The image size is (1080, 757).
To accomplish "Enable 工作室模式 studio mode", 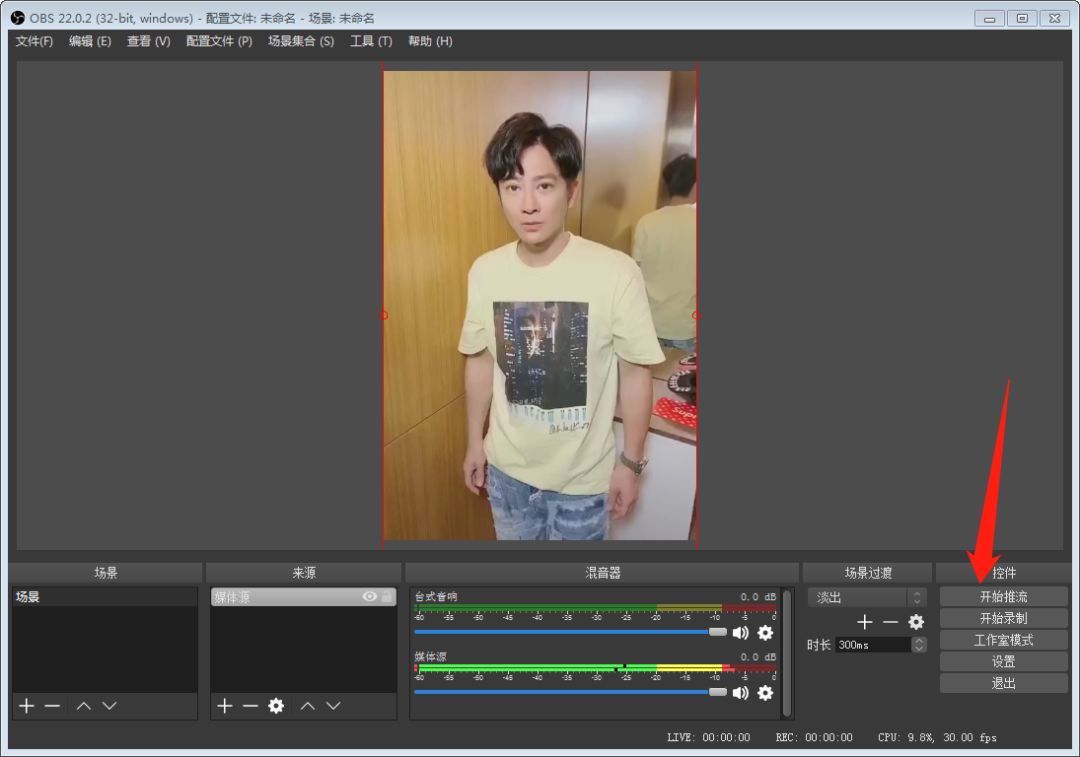I will (x=1004, y=640).
